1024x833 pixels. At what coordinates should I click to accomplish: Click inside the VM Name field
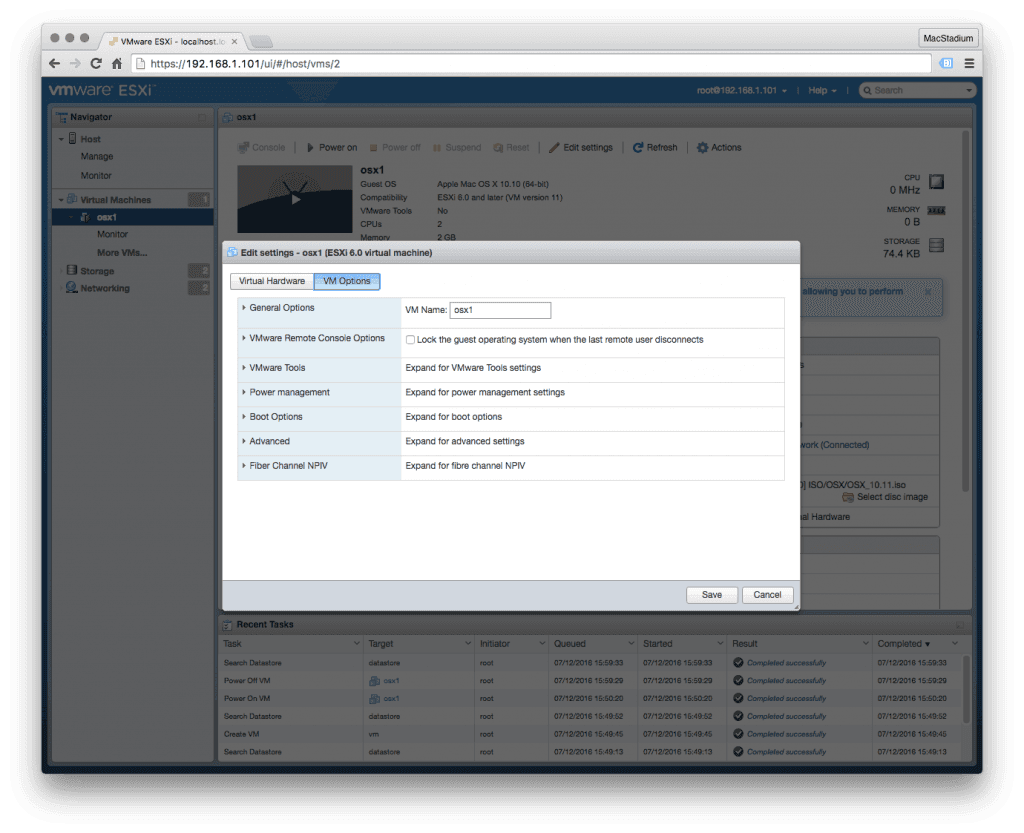click(x=500, y=310)
